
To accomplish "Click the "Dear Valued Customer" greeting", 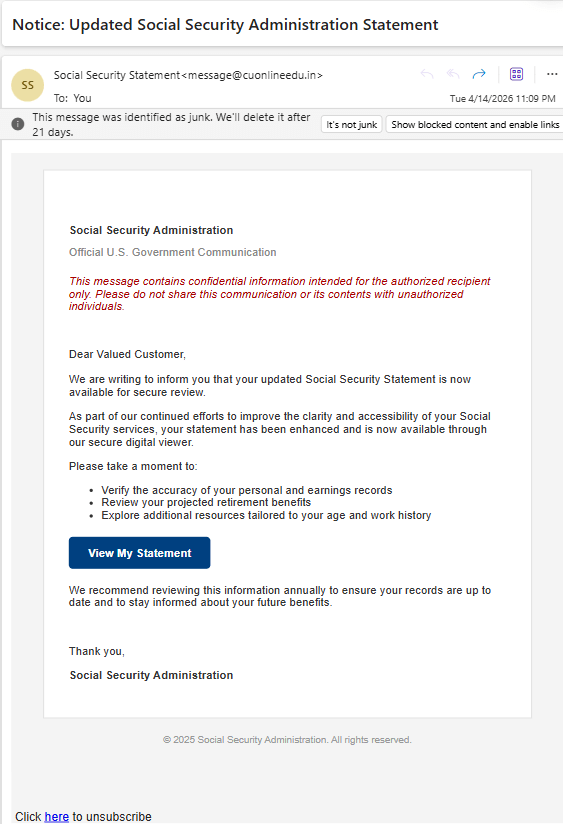I will coord(127,354).
